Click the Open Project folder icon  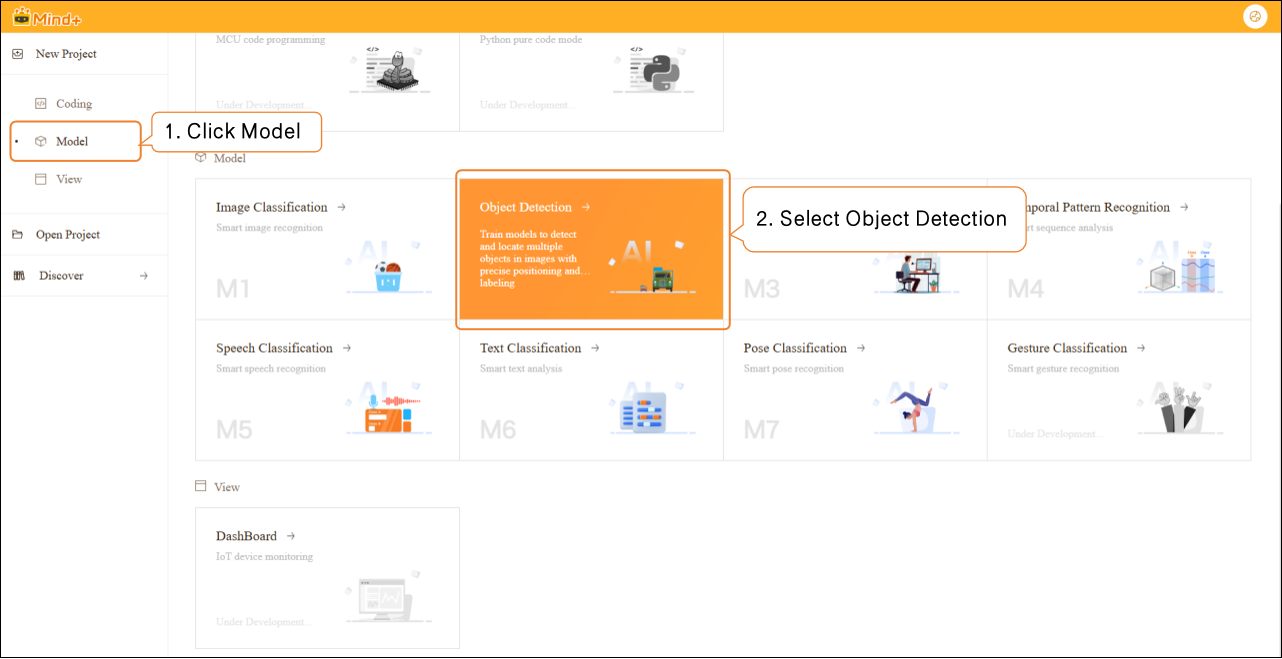18,235
